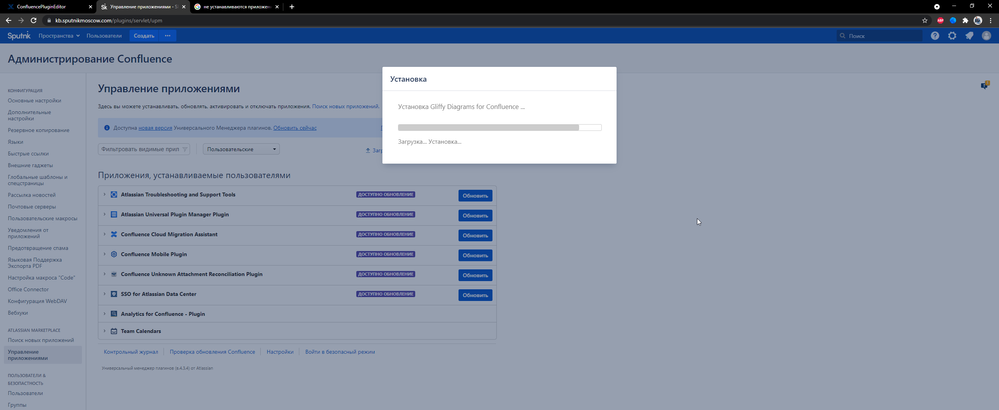Screen dimensions: 999x410
Task: Click the rocket notifications icon
Action: tap(969, 36)
